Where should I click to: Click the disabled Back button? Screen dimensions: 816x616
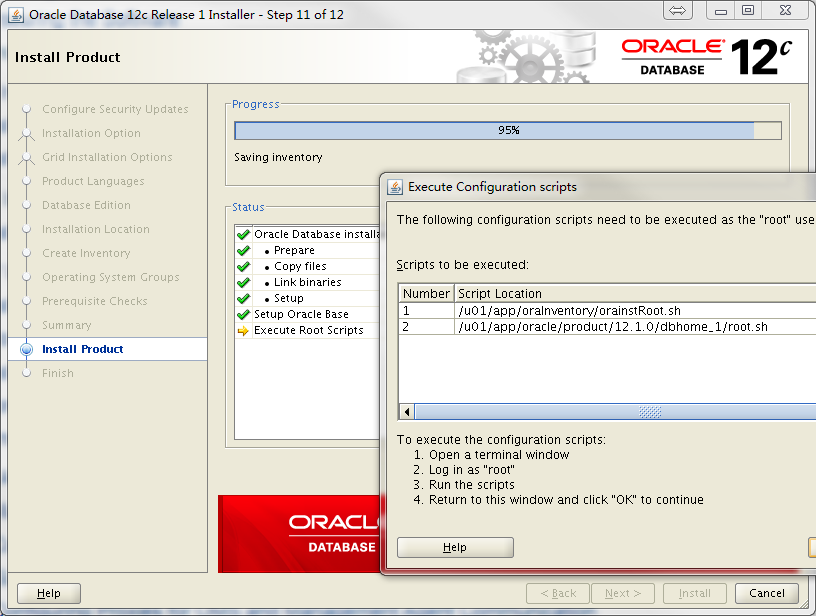click(x=558, y=593)
